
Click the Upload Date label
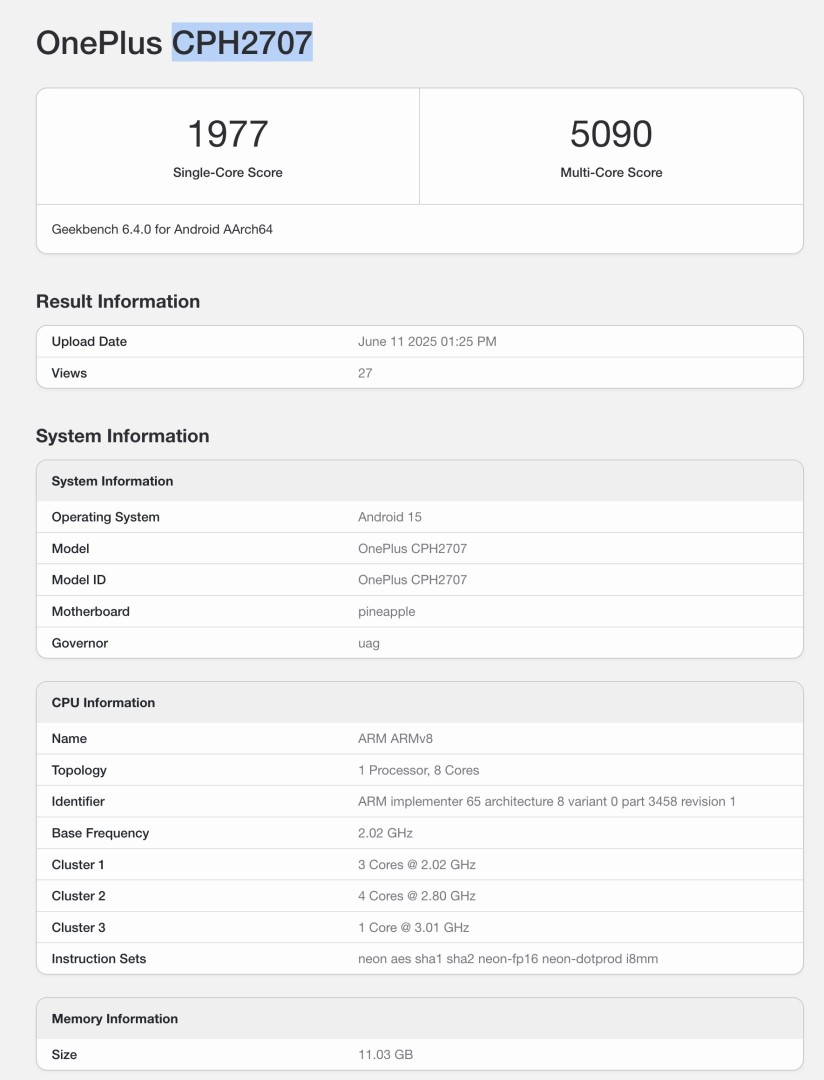coord(89,342)
